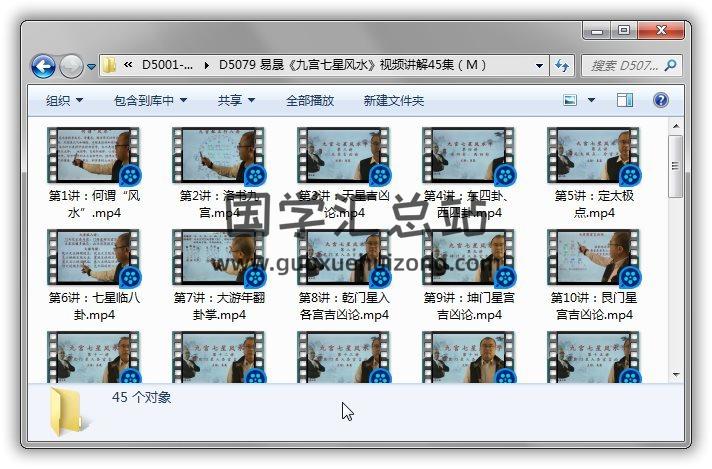712x469 pixels.
Task: Toggle the preview pane icon
Action: (625, 101)
